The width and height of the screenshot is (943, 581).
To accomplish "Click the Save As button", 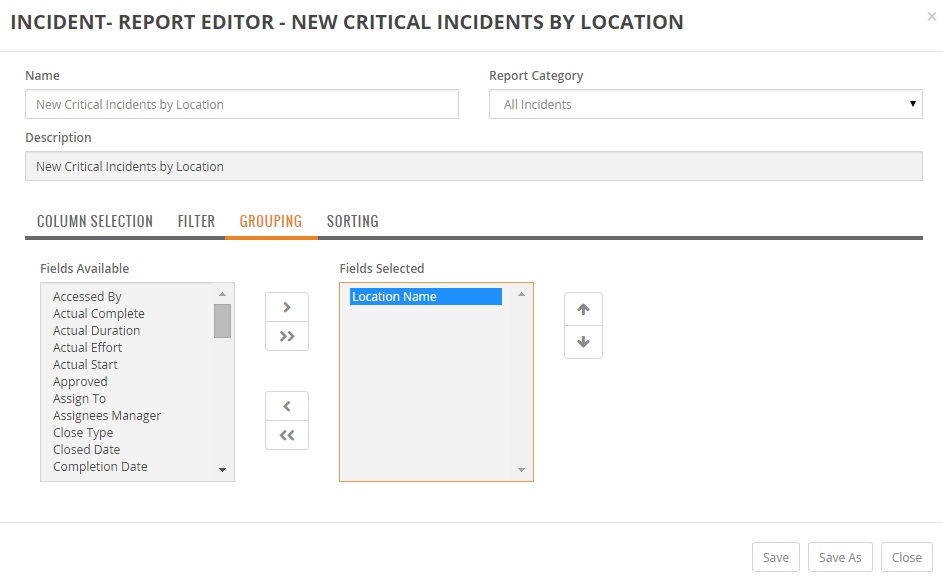I will click(840, 557).
